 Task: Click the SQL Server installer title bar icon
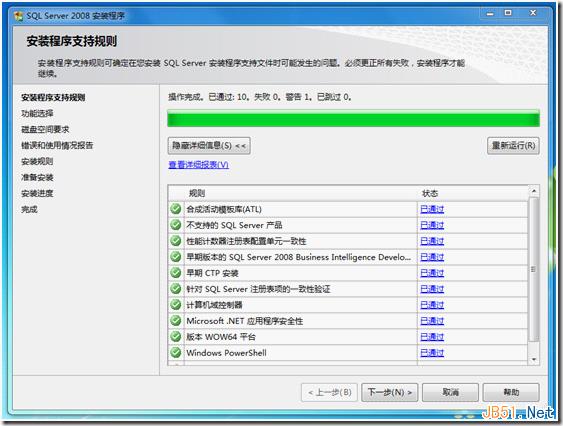19,16
